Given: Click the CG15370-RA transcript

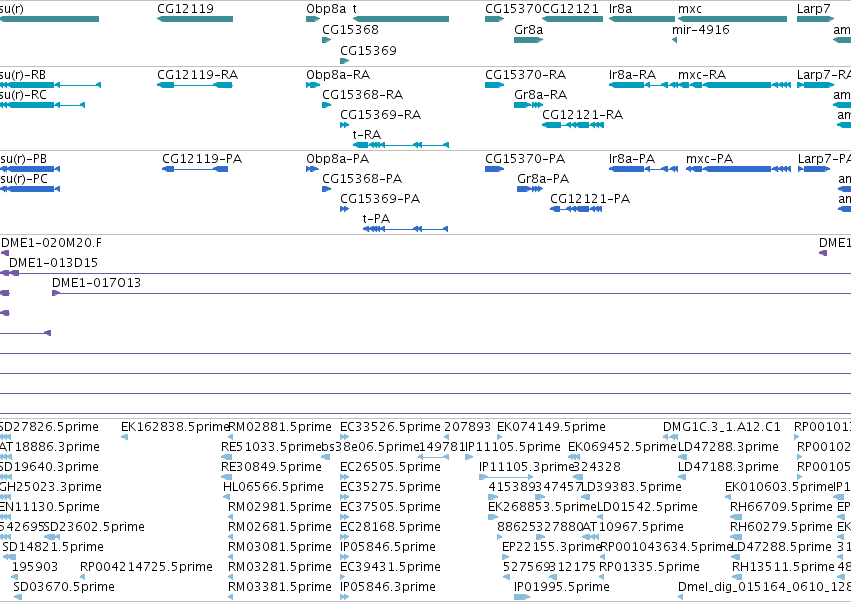Looking at the screenshot, I should [494, 85].
